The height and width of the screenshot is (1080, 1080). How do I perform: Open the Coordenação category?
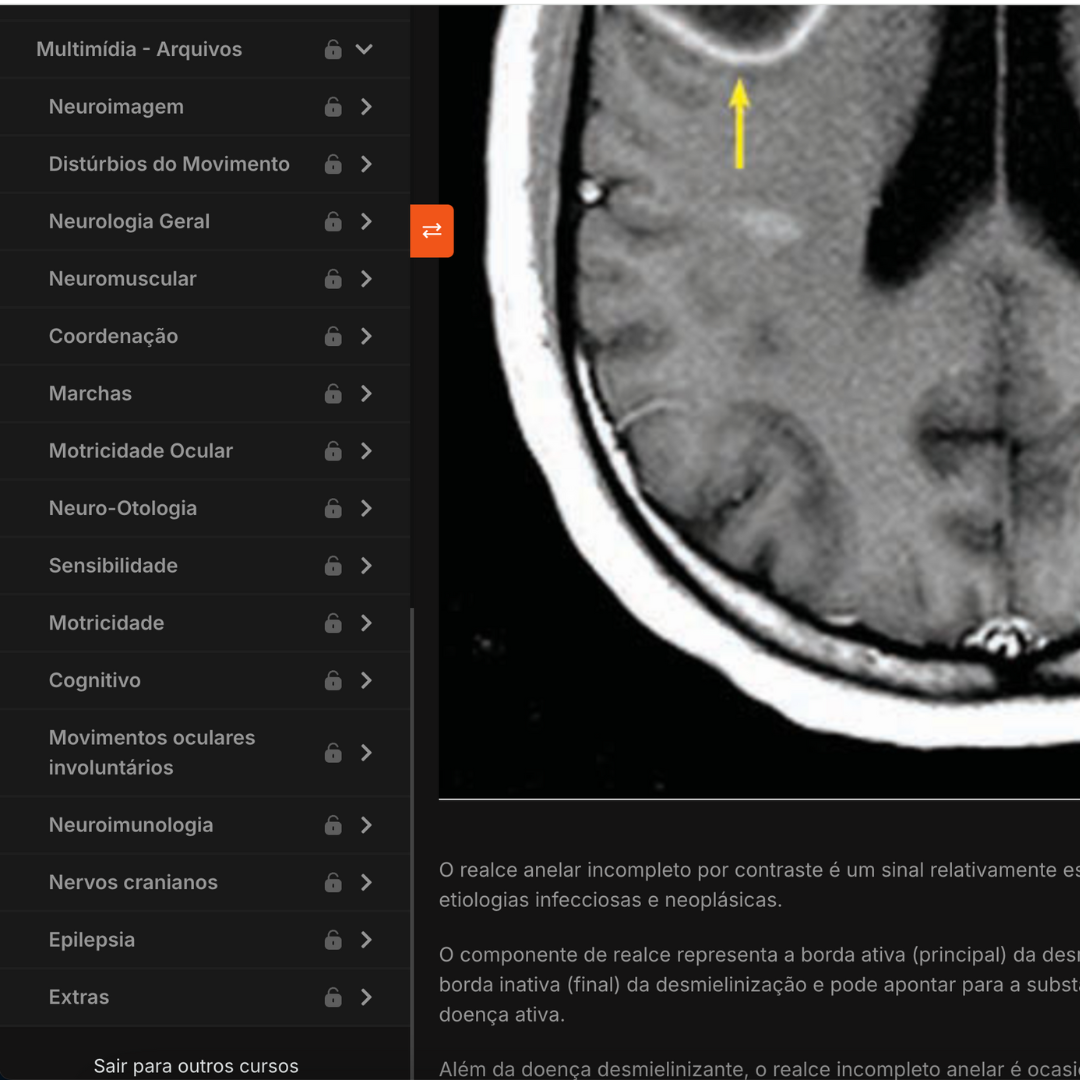(x=114, y=336)
